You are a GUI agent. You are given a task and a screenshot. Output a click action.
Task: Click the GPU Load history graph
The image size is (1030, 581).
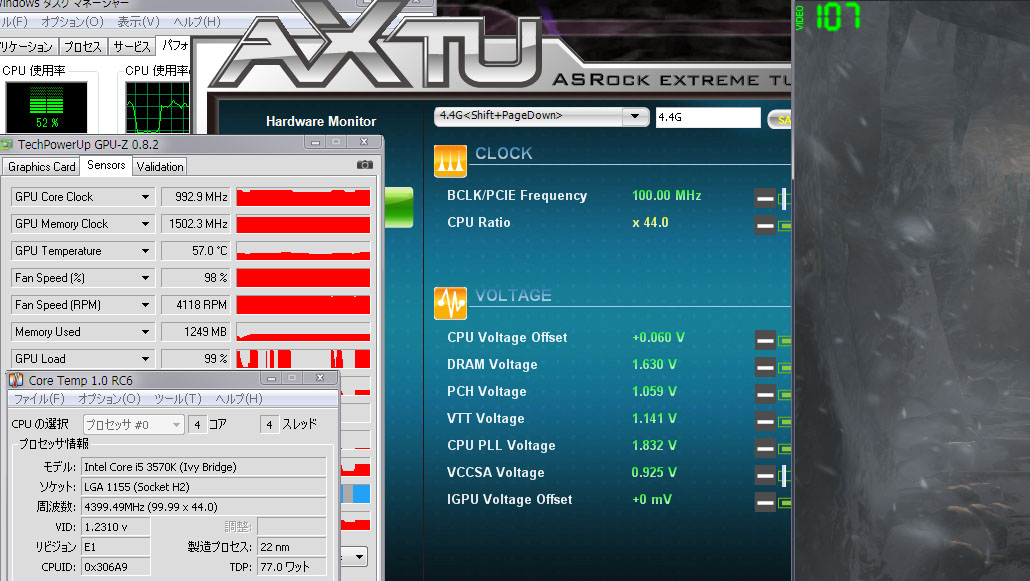tap(303, 358)
